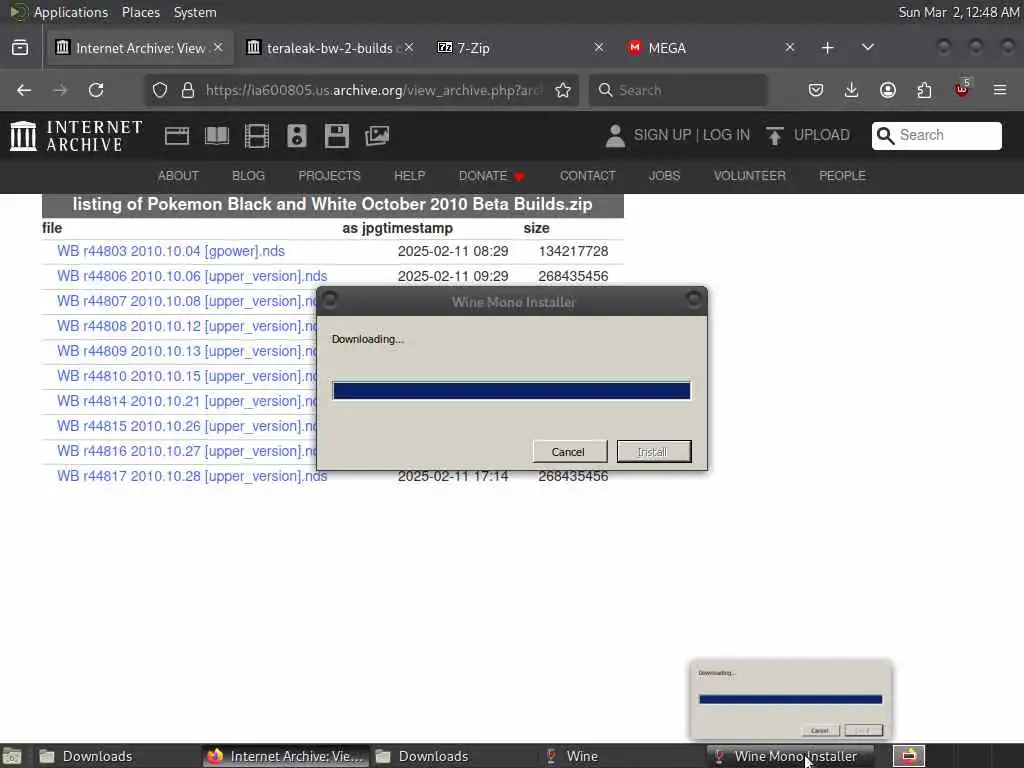Click the uBlock Origin extension icon
1024x768 pixels.
(962, 89)
